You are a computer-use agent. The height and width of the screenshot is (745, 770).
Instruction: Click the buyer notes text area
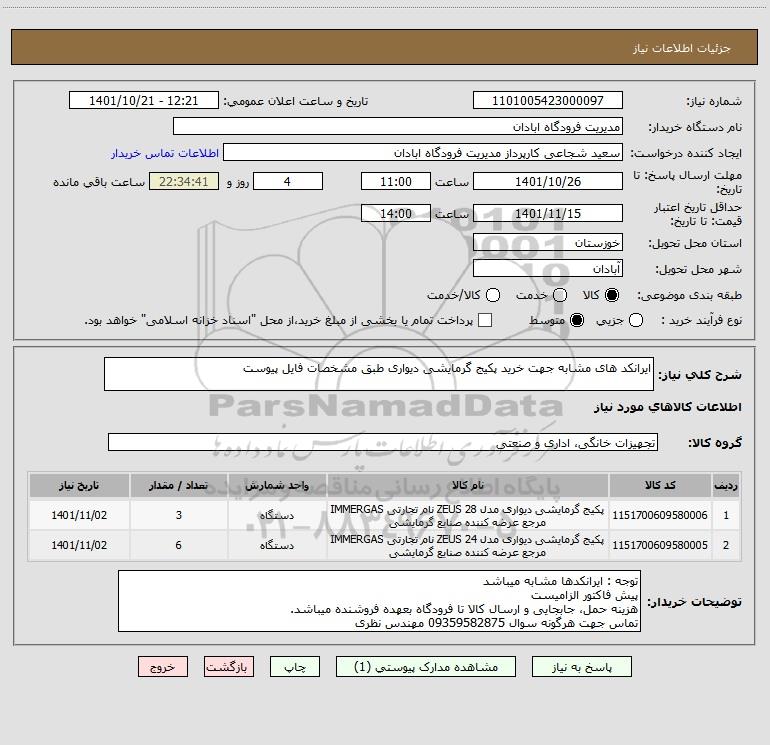coord(379,601)
